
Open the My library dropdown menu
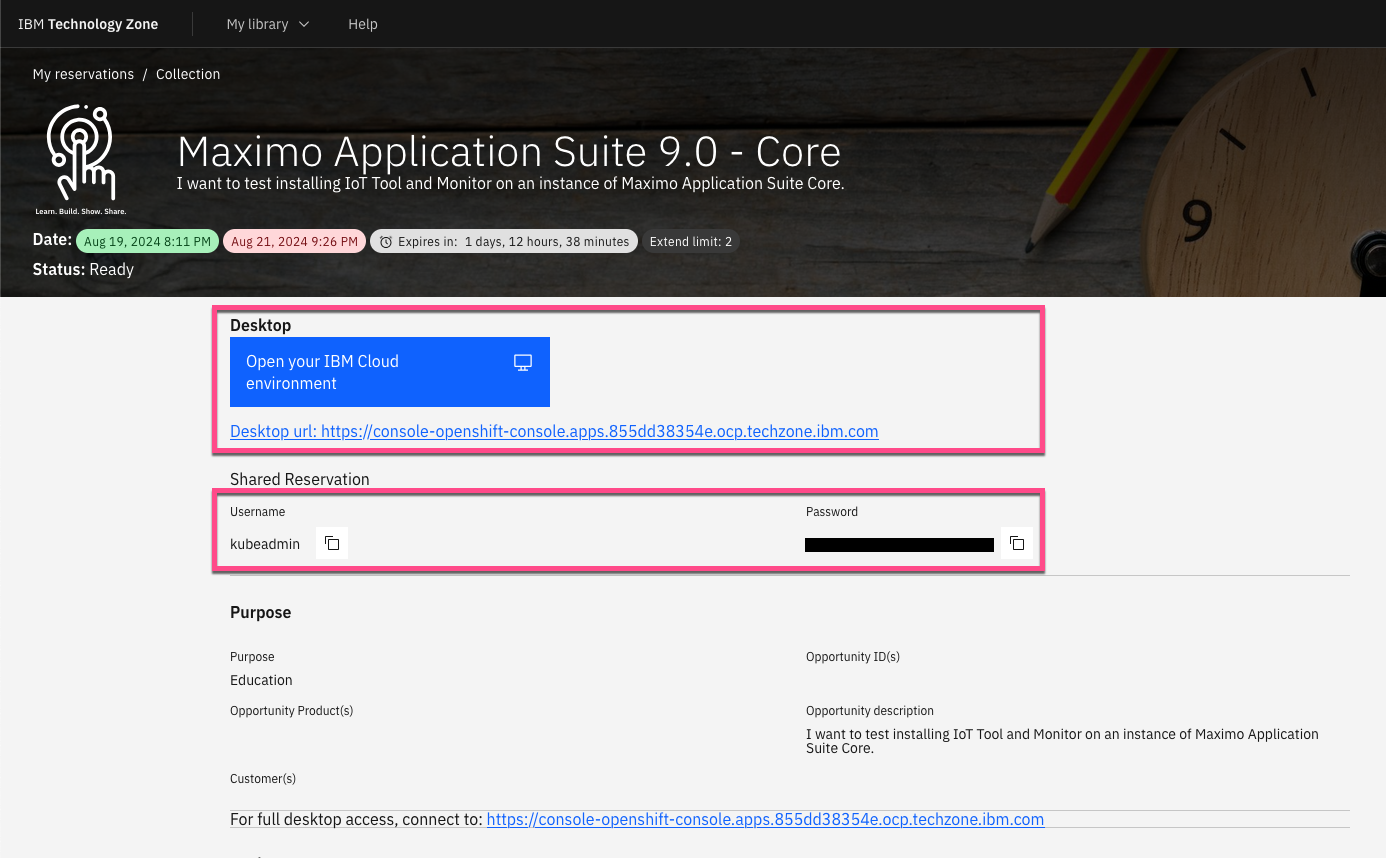(x=268, y=24)
